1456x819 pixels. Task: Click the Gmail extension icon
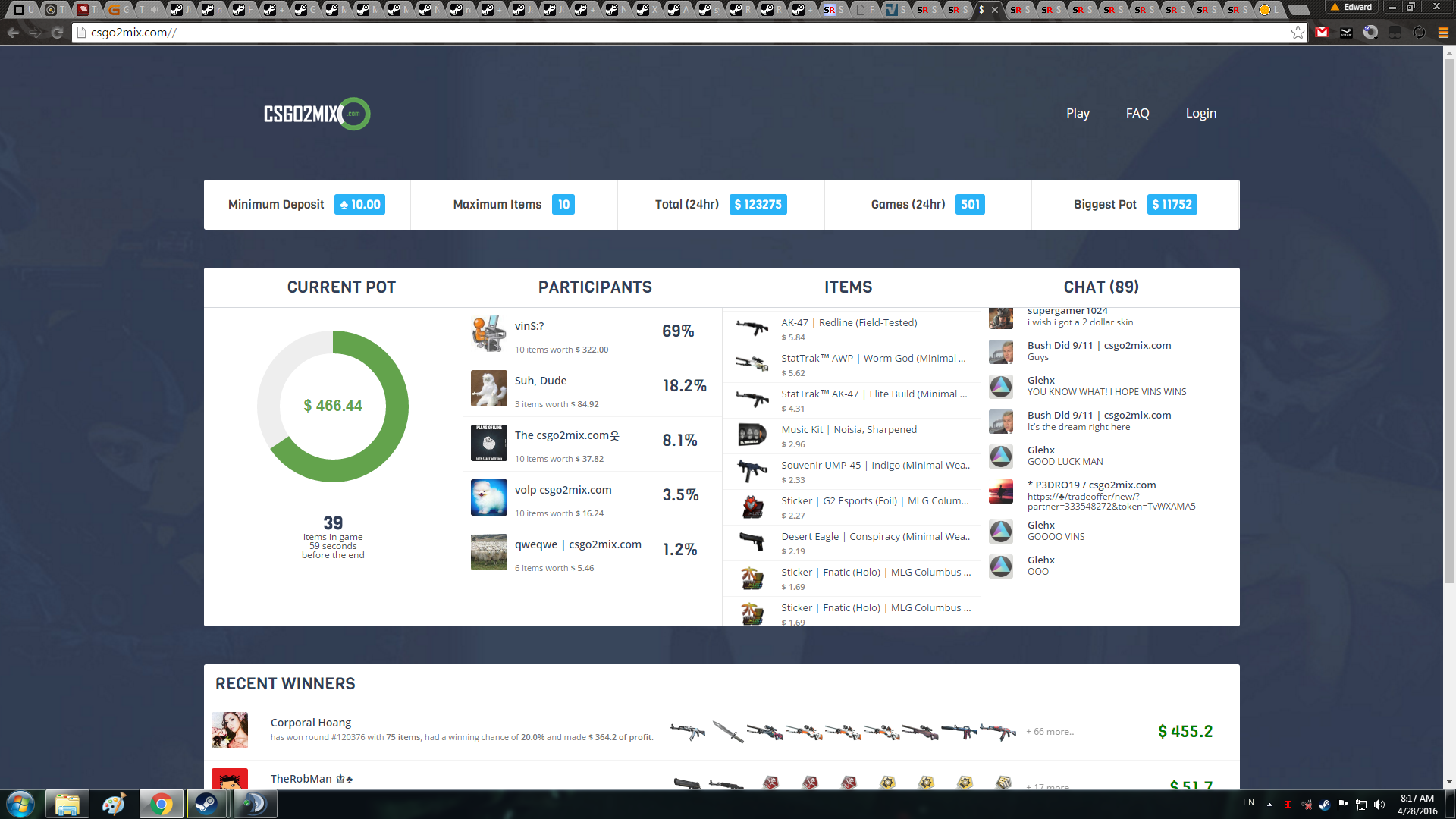point(1323,33)
